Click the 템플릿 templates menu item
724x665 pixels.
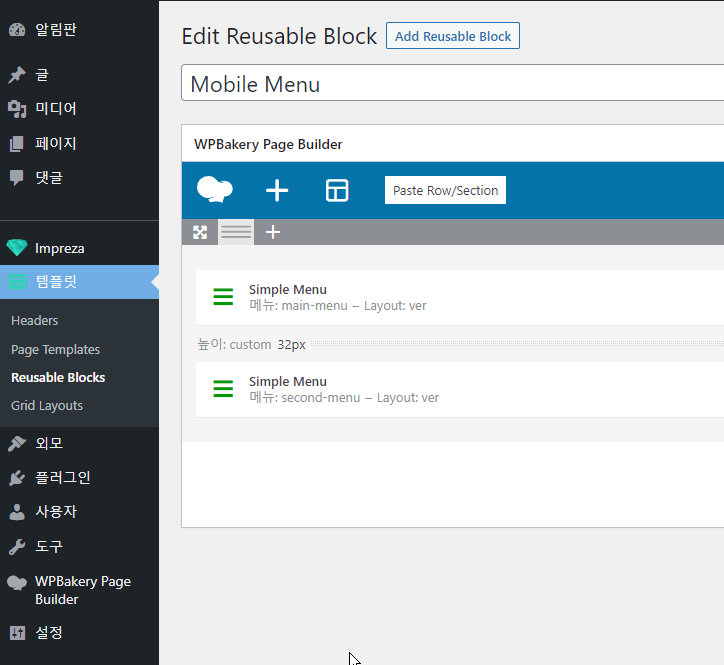pos(79,282)
